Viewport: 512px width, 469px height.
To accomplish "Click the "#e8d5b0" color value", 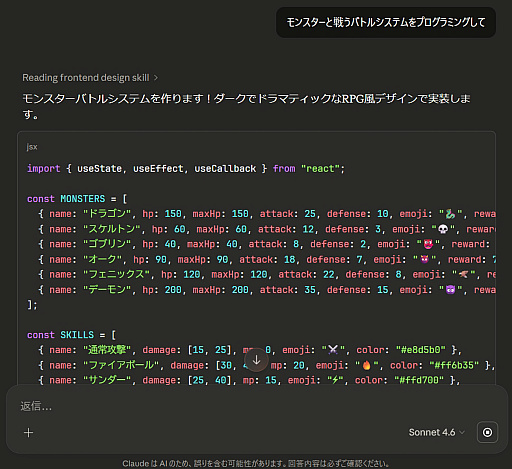I will (421, 350).
